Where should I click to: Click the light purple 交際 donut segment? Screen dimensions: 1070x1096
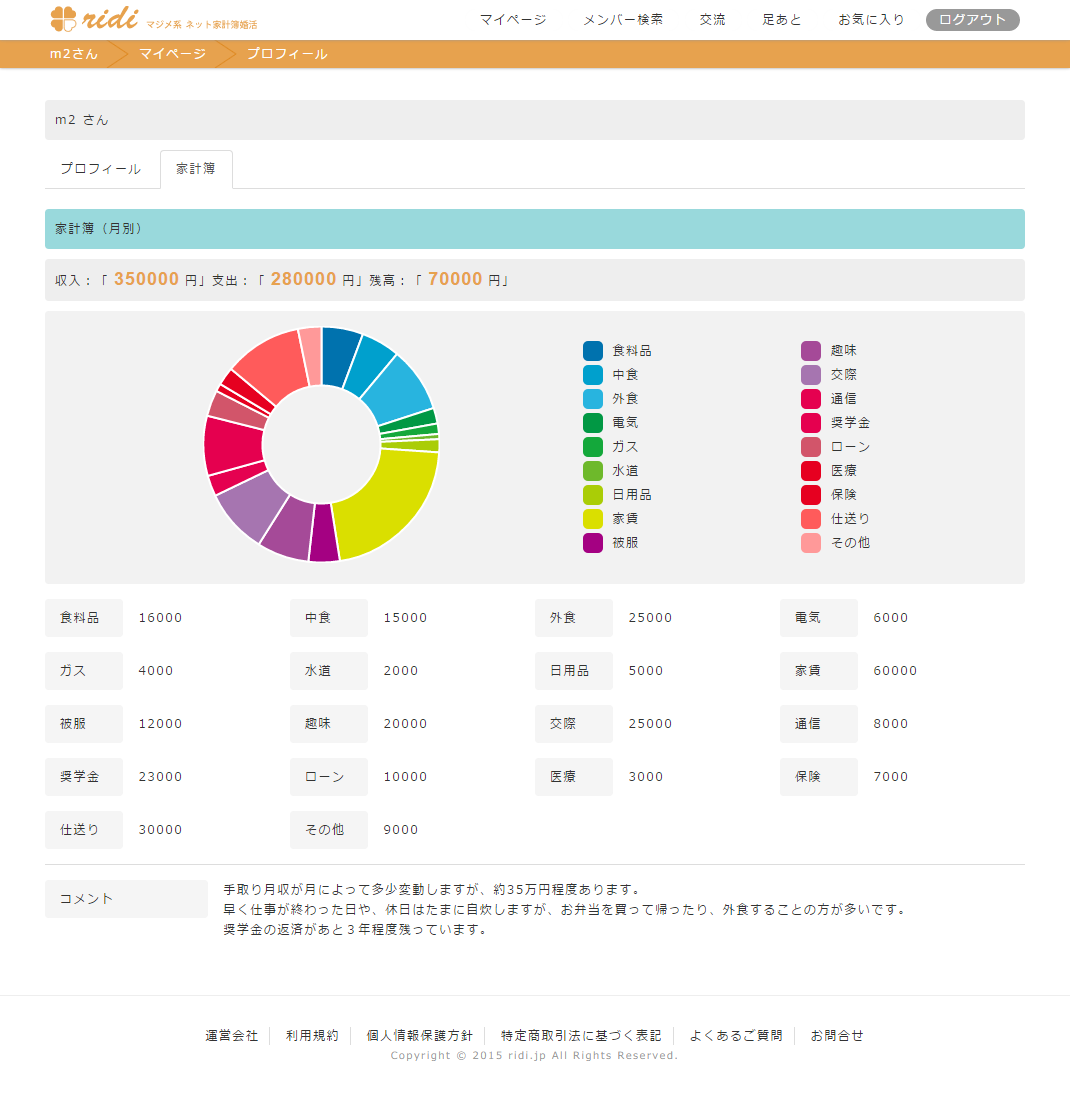pos(250,509)
